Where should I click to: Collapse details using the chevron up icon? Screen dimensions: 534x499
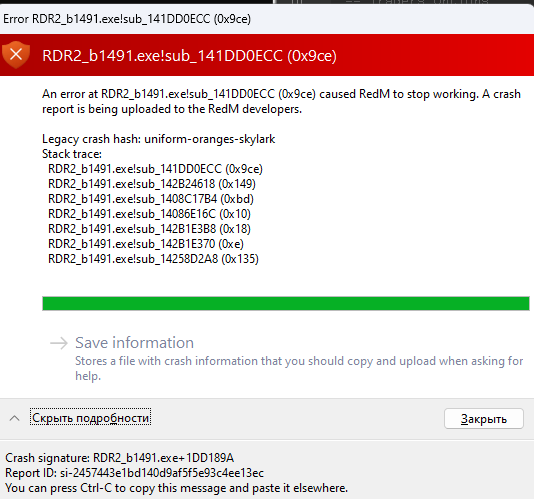point(14,418)
